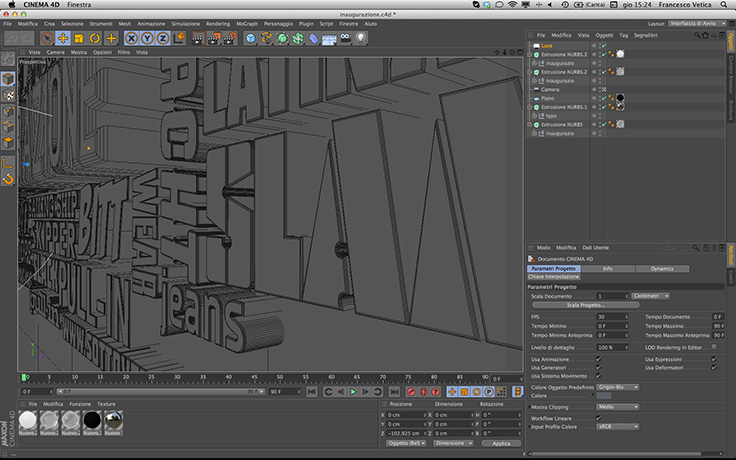The image size is (736, 460).
Task: Select the black material thumbnail
Action: (92, 420)
